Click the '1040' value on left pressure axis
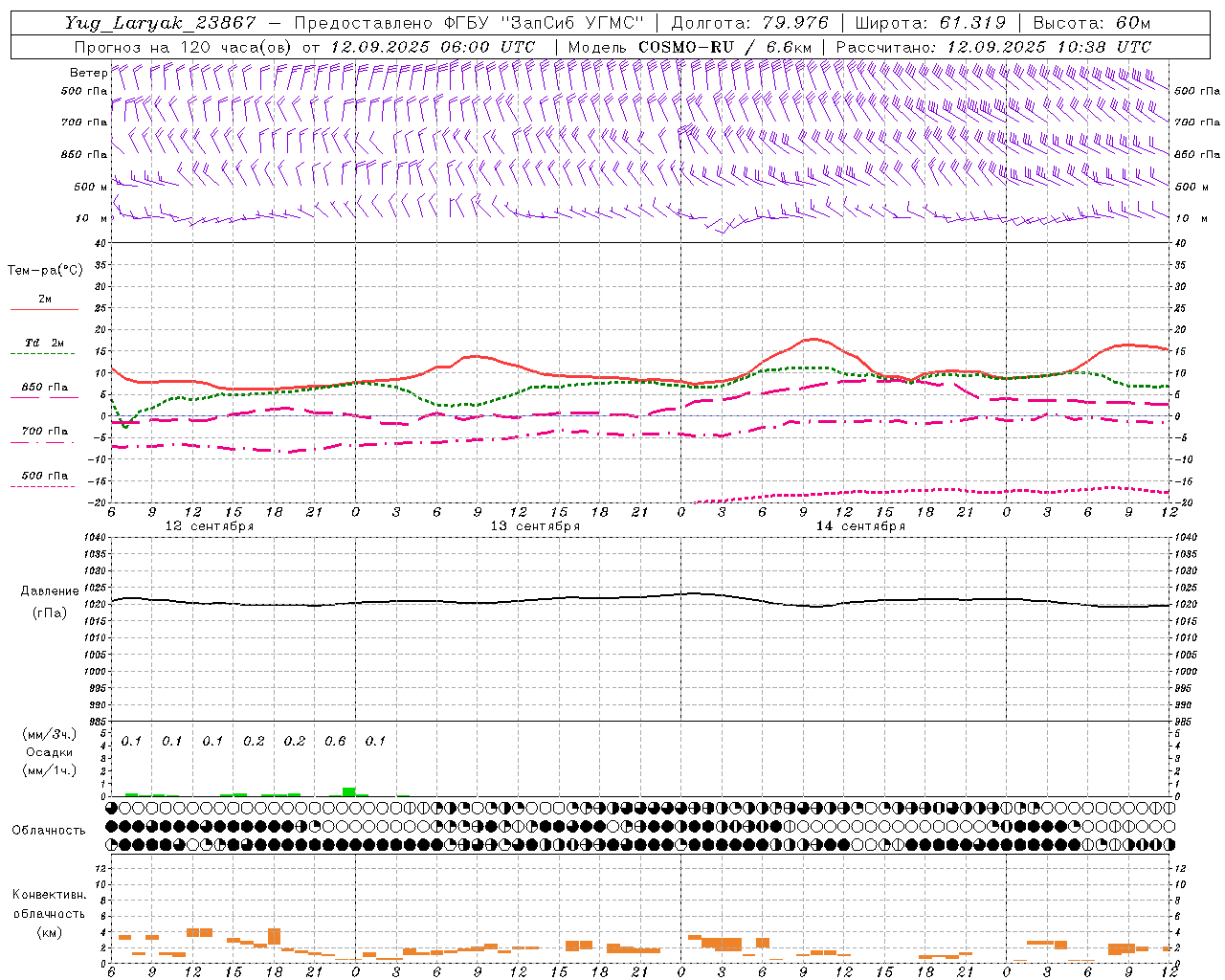This screenshot has height=980, width=1225. tap(97, 537)
